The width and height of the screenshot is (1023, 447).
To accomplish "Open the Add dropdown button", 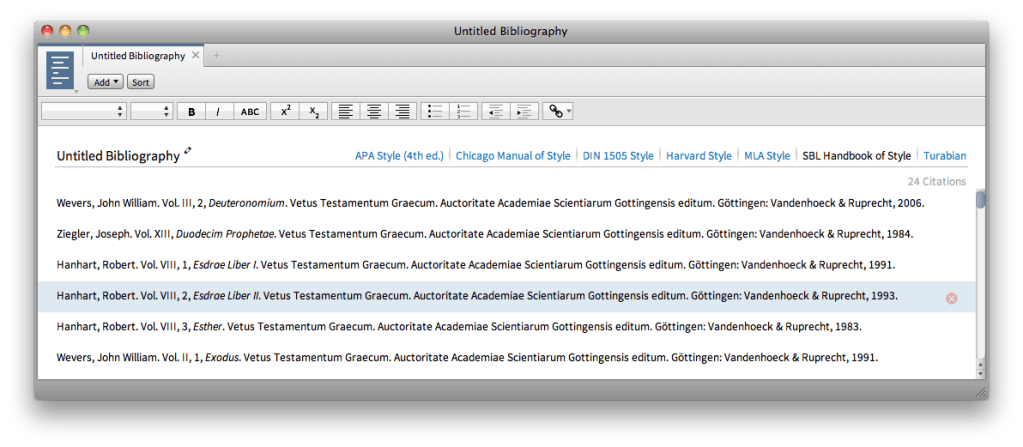I will coord(105,82).
